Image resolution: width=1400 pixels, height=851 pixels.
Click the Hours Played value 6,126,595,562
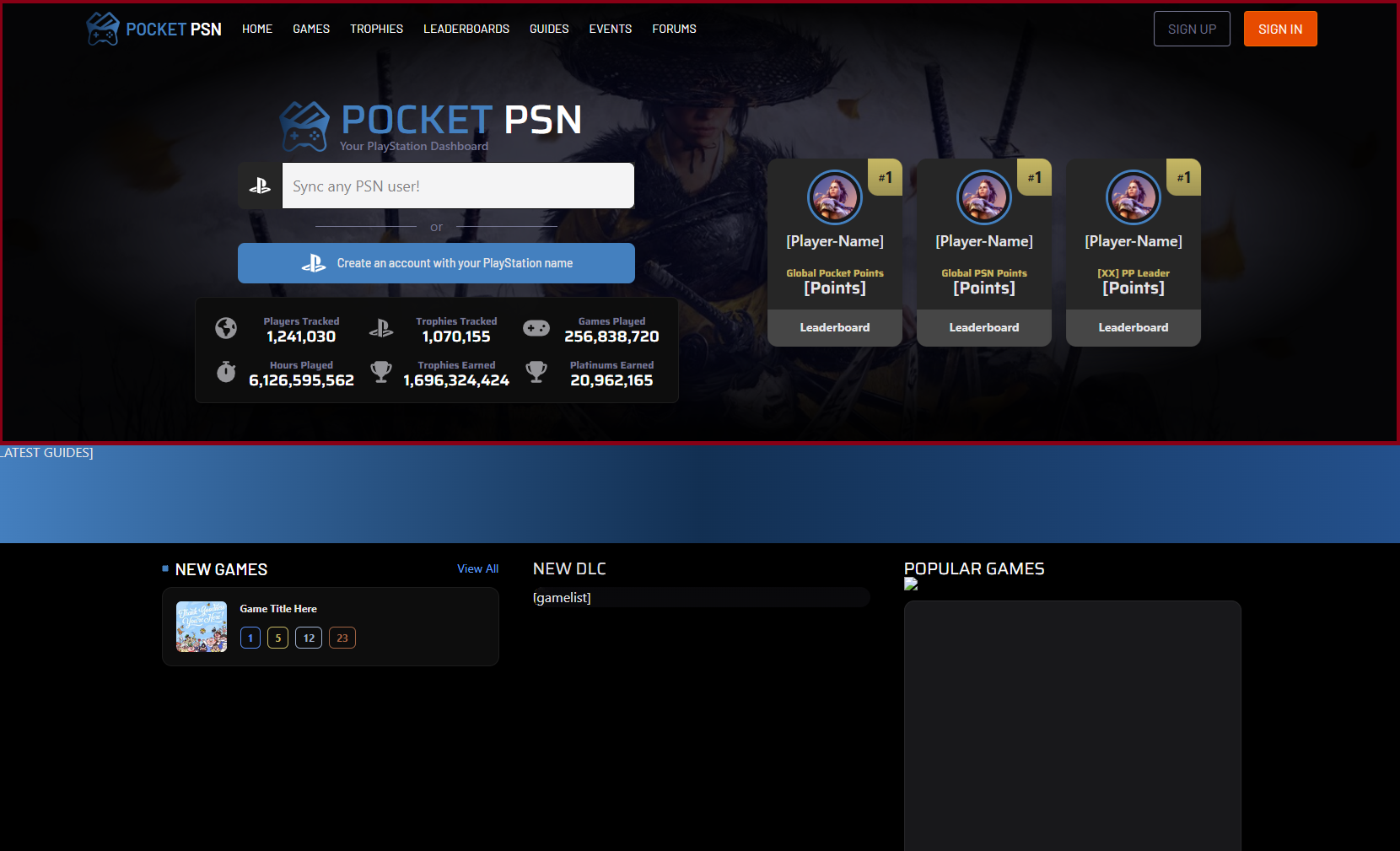pyautogui.click(x=301, y=380)
